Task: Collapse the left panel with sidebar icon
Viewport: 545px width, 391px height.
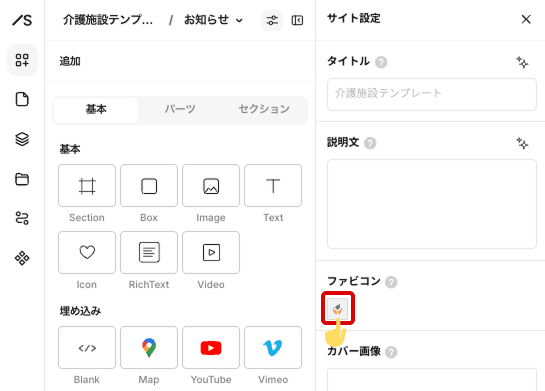Action: (x=297, y=21)
